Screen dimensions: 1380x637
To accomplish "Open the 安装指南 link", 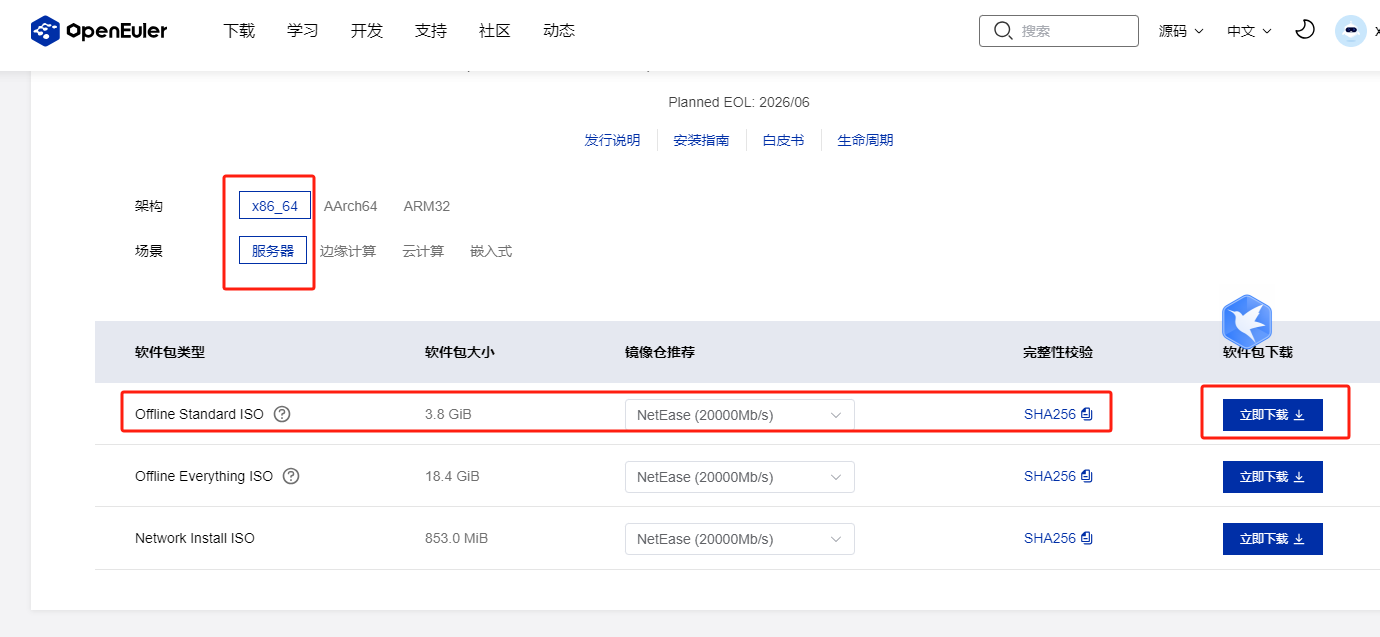I will (701, 140).
